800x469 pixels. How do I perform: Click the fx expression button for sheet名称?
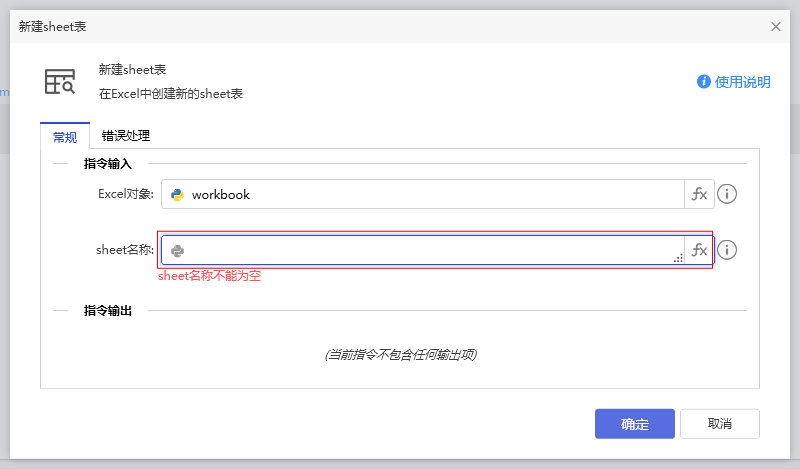click(699, 250)
